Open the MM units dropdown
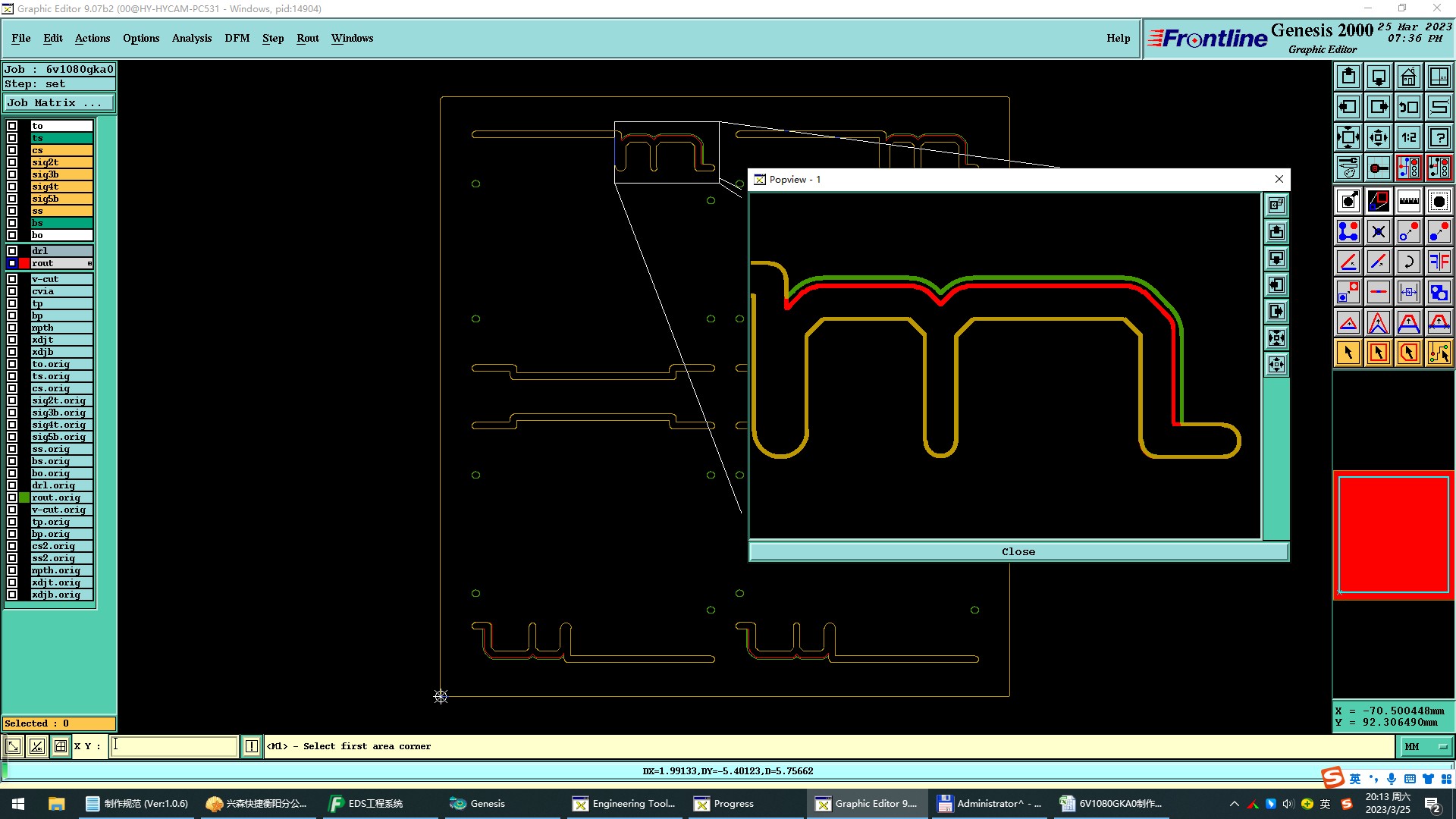The image size is (1456, 819). click(1425, 747)
